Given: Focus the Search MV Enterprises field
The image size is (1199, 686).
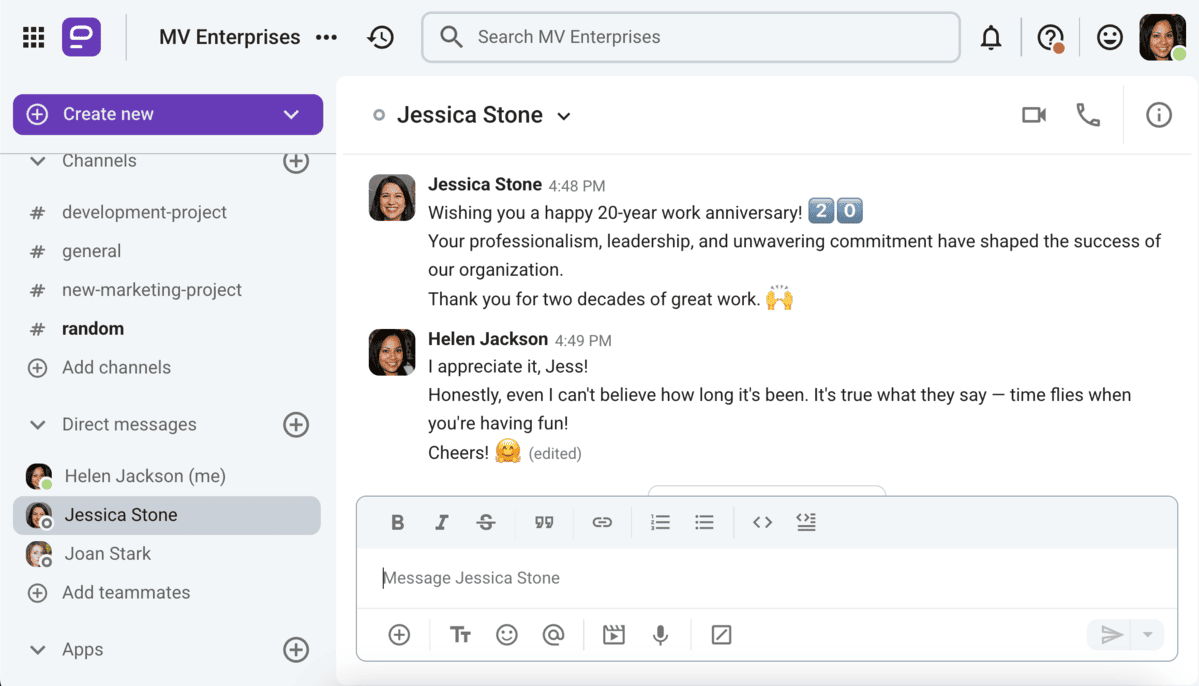Looking at the screenshot, I should coord(690,37).
